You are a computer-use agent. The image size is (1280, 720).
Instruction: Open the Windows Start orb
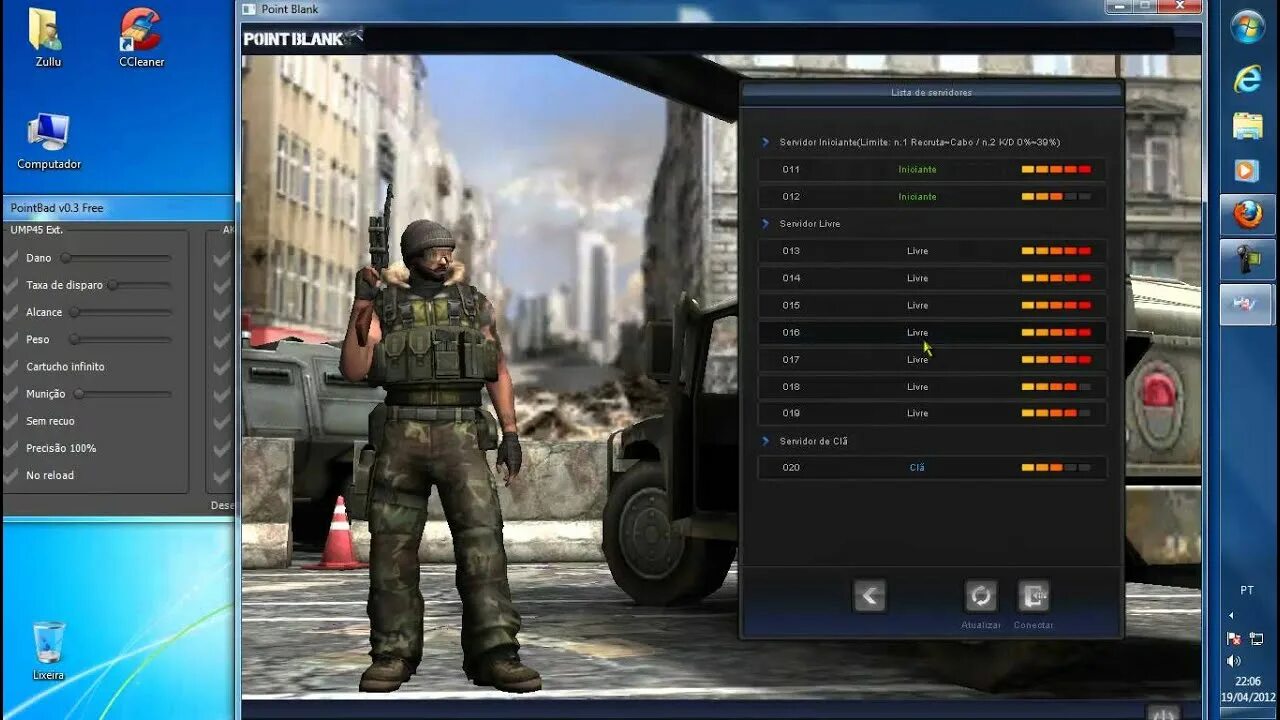(1247, 27)
